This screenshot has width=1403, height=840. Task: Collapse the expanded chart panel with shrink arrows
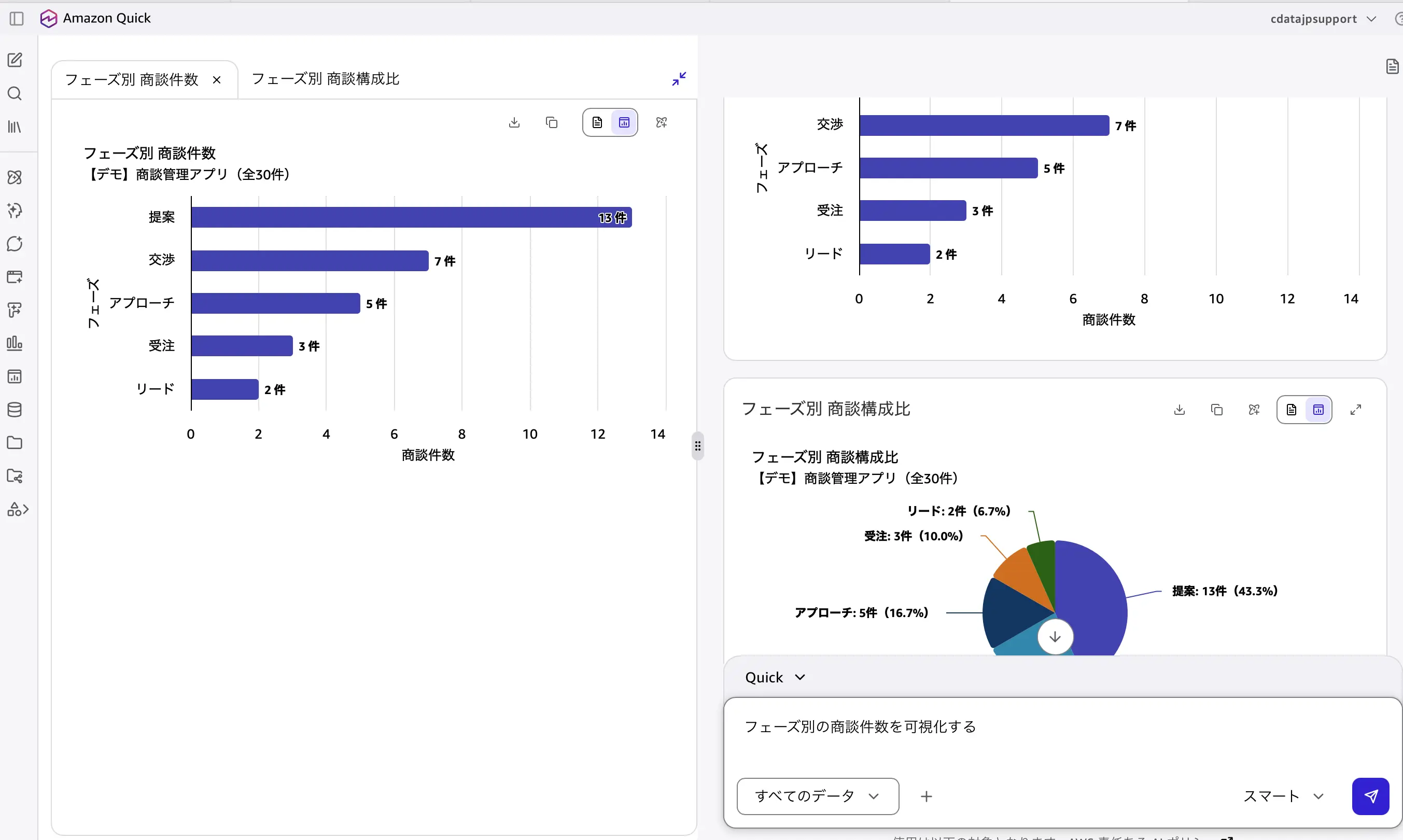(679, 79)
